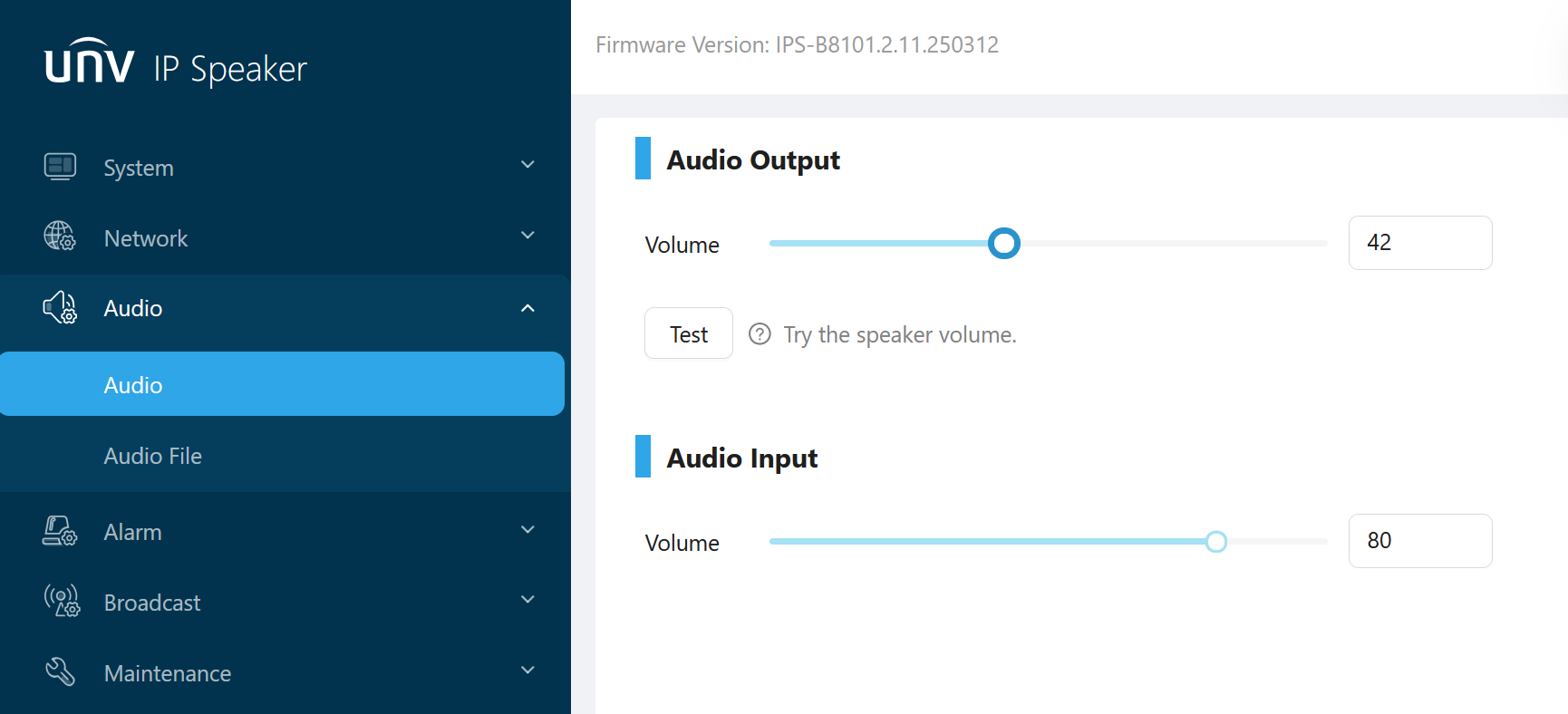
Task: Expand the Alarm section chevron
Action: (x=528, y=530)
